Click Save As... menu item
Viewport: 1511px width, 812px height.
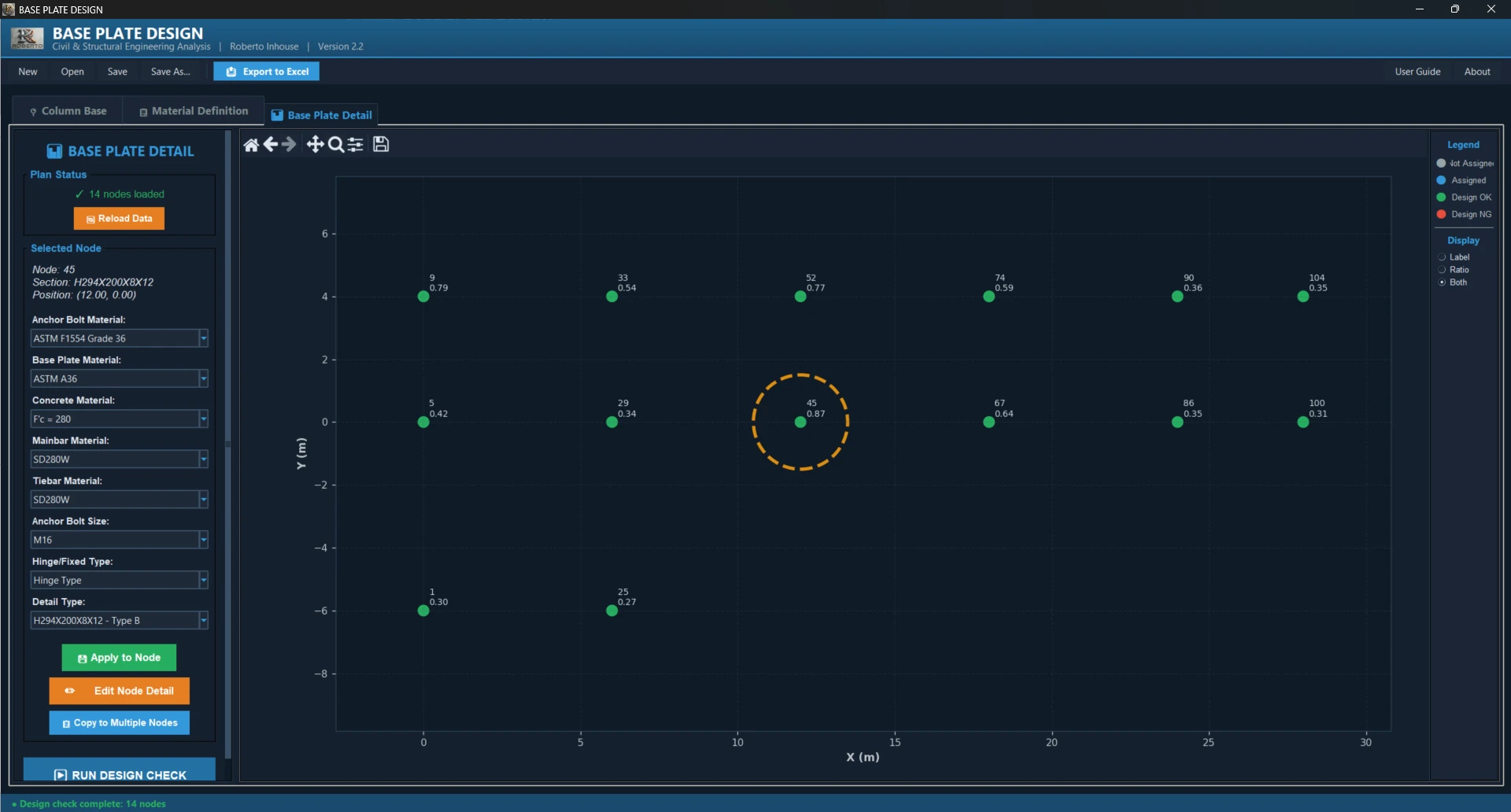171,72
